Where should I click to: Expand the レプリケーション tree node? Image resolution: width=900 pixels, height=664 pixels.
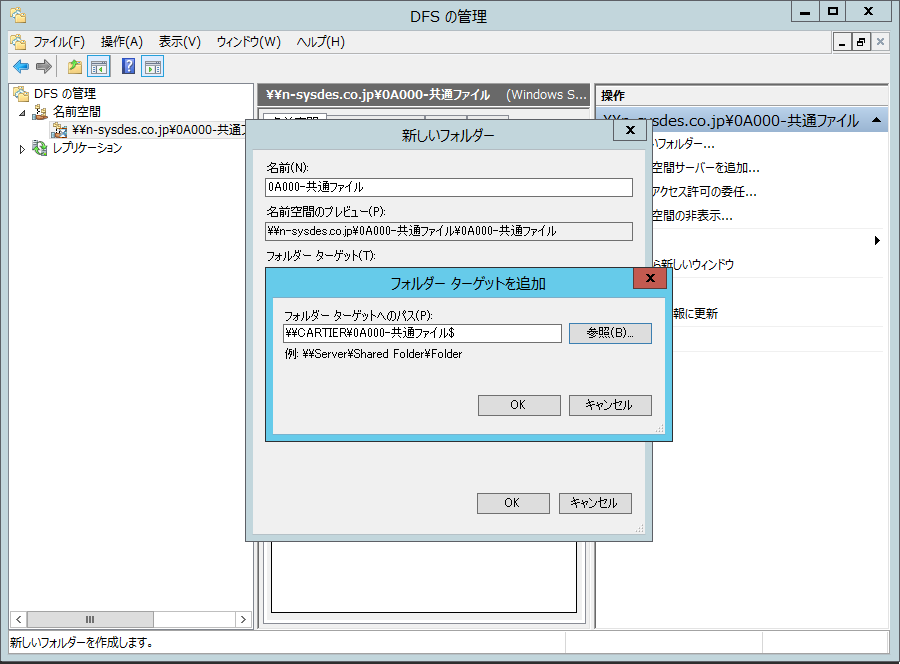tap(23, 149)
